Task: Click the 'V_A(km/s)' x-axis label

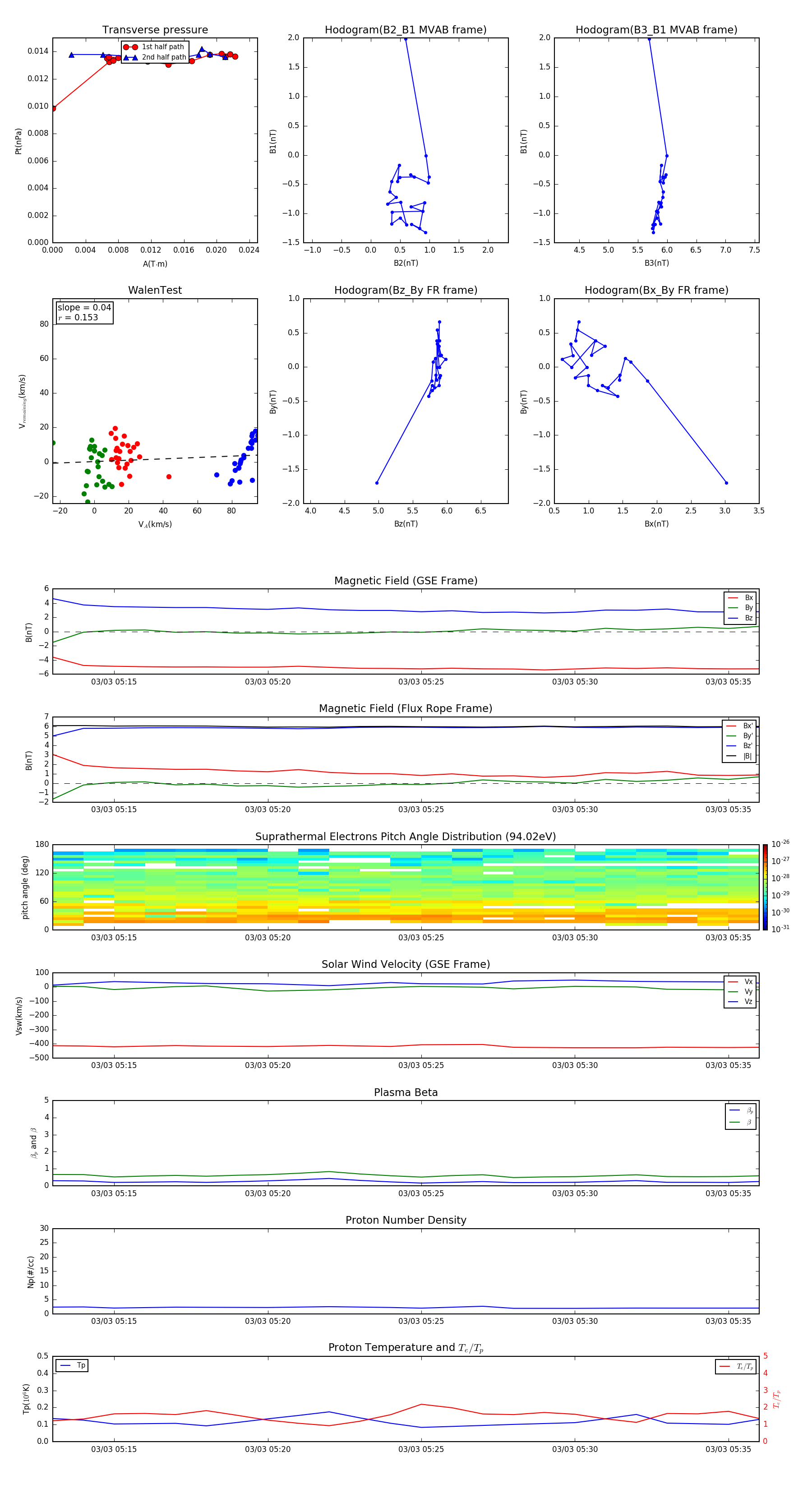Action: pyautogui.click(x=155, y=524)
